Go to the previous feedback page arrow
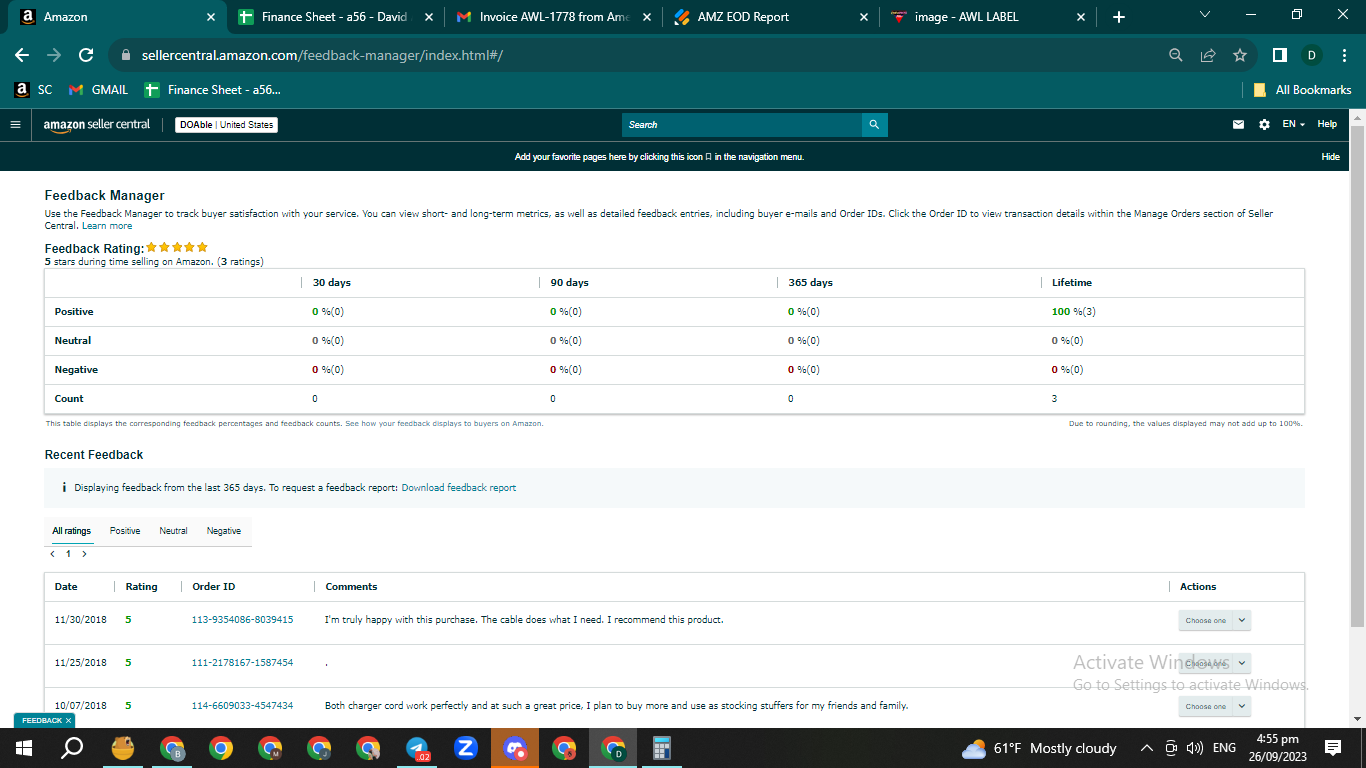1366x768 pixels. coord(52,553)
